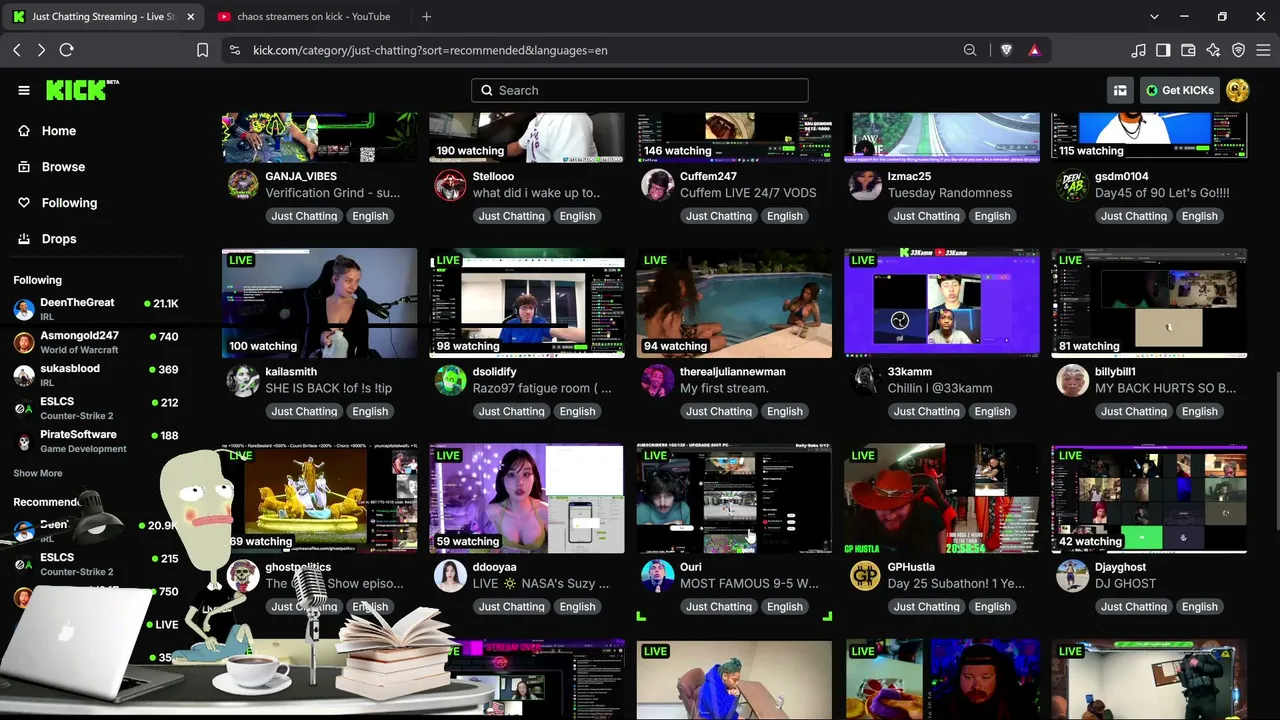Click the therealjuliannewman channel name

(733, 372)
